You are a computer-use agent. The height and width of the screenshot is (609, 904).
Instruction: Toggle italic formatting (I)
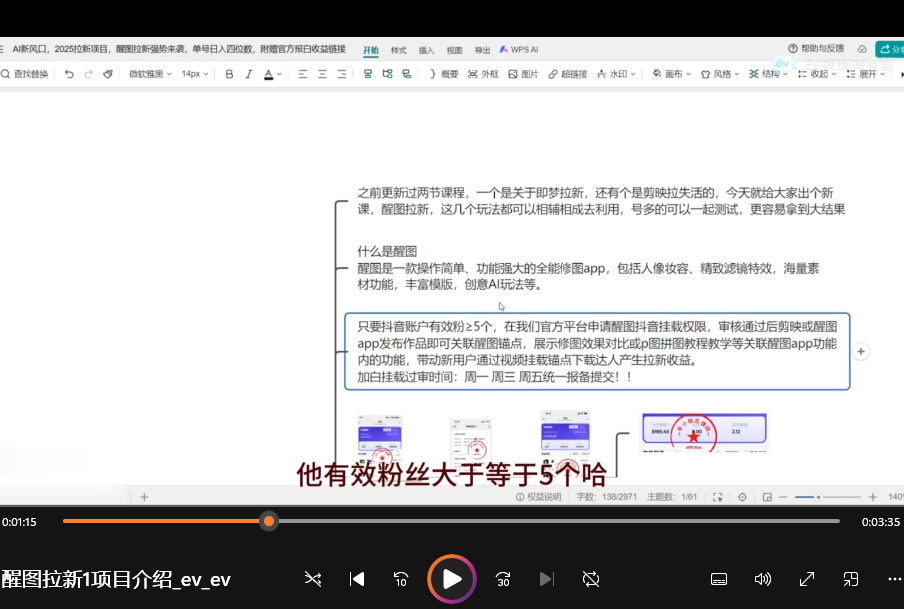tap(248, 74)
